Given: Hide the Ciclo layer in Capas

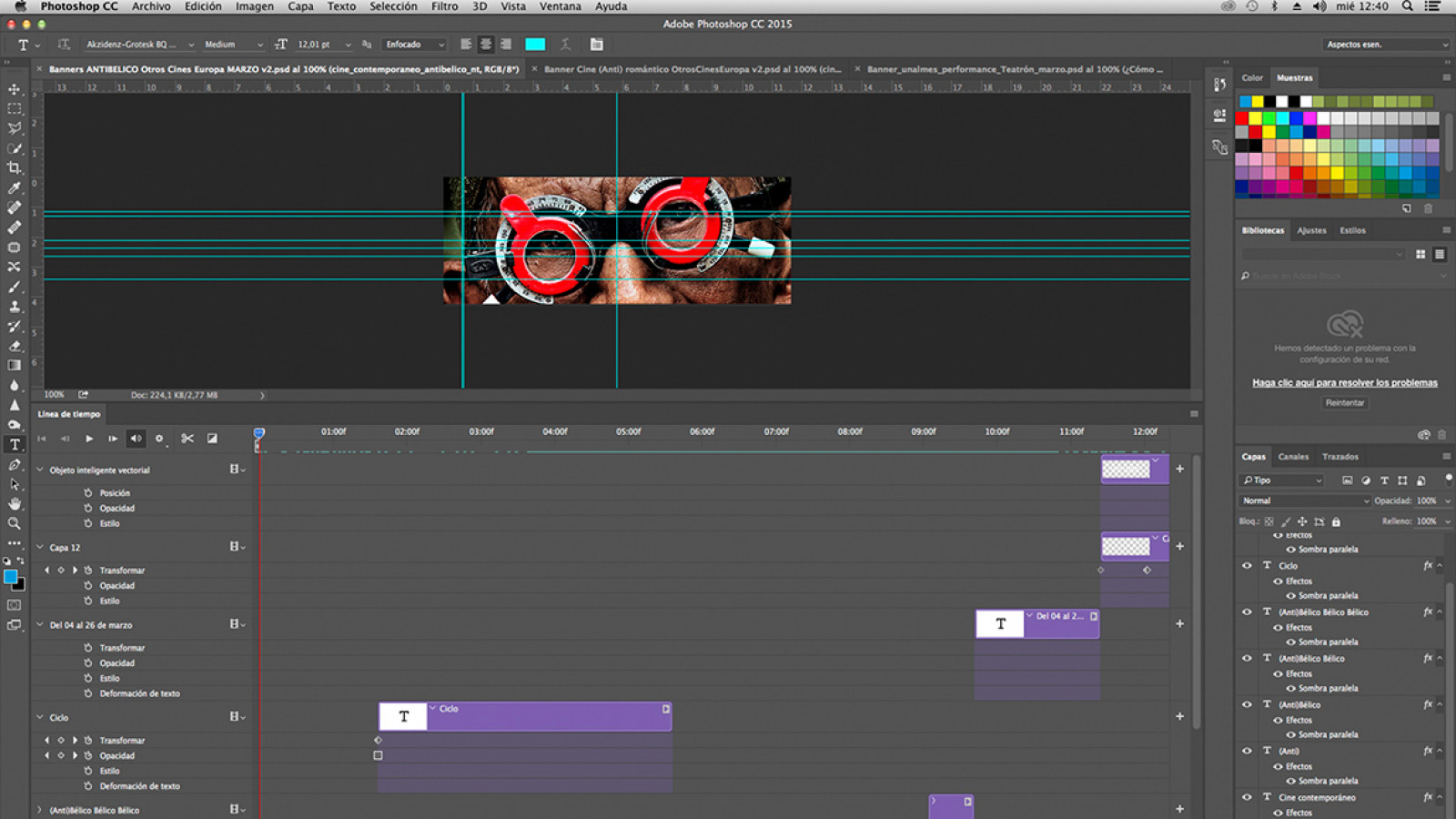Looking at the screenshot, I should [x=1247, y=565].
